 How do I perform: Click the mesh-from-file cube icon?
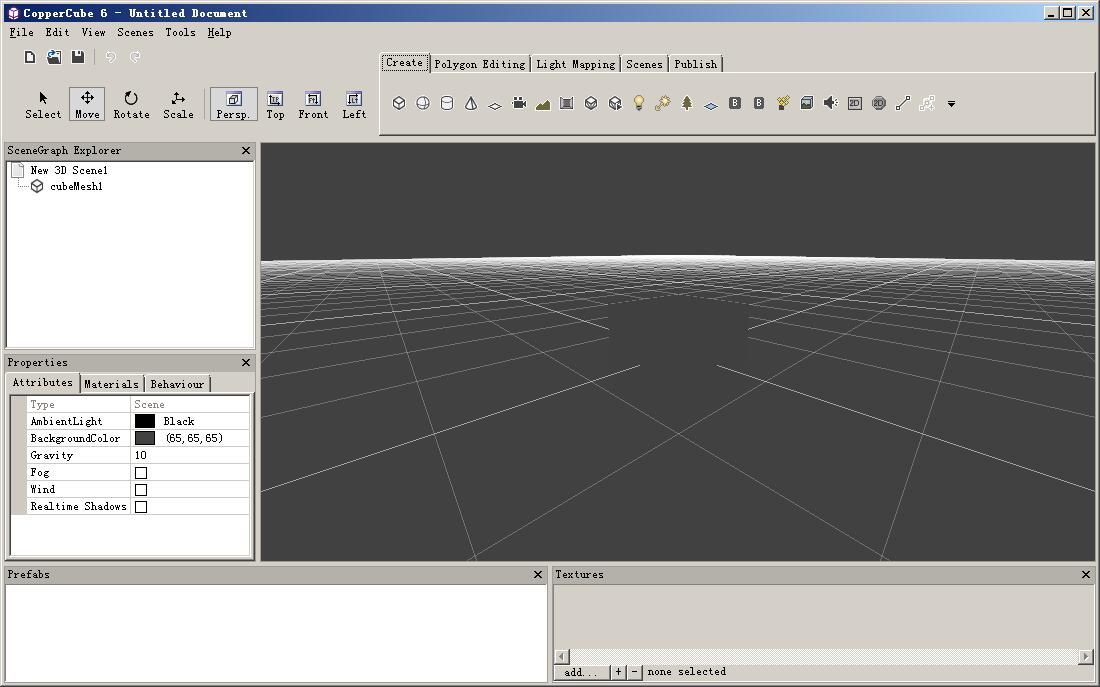pos(591,103)
